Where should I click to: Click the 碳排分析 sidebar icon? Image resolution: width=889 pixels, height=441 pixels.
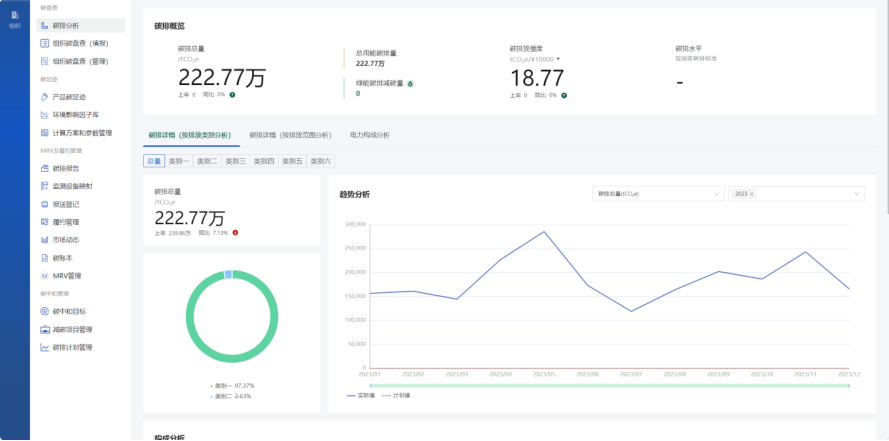(x=44, y=25)
